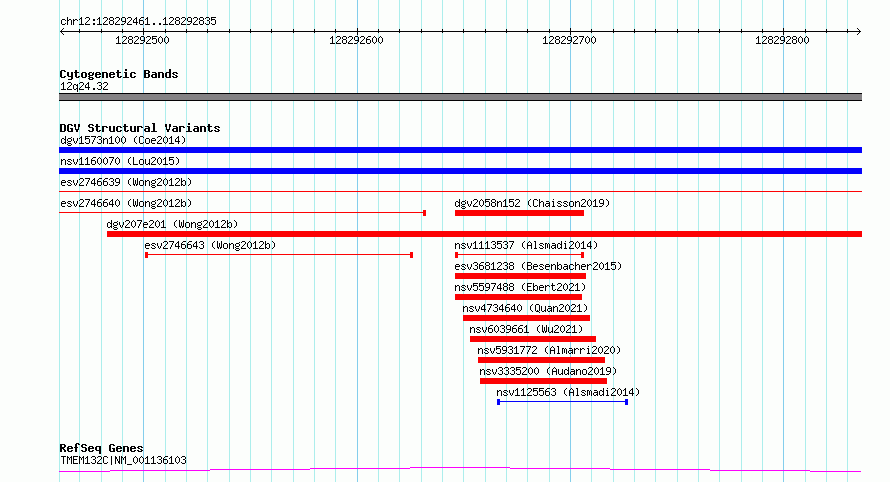Image resolution: width=890 pixels, height=482 pixels.
Task: Open the nsv1160070 (Lou2015) label
Action: (x=120, y=161)
